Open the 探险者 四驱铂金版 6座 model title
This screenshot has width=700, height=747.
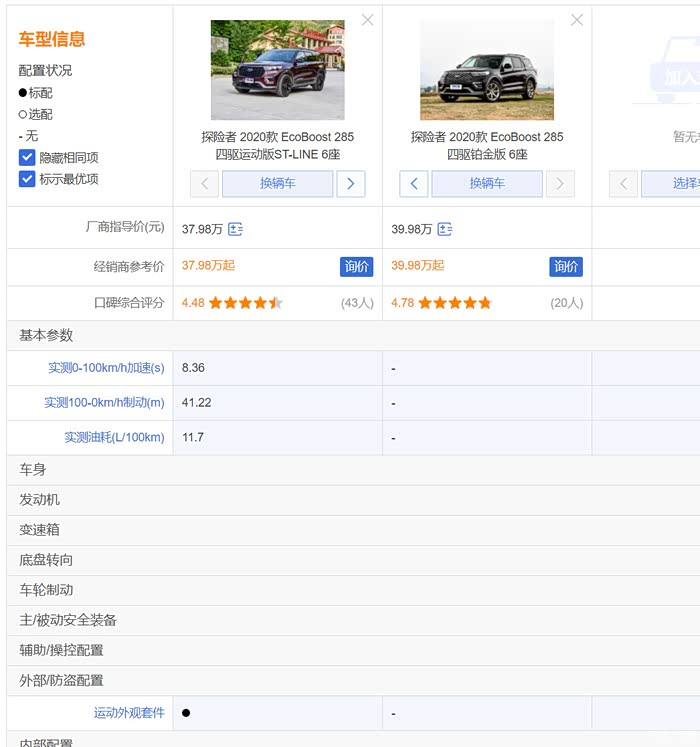[x=487, y=145]
